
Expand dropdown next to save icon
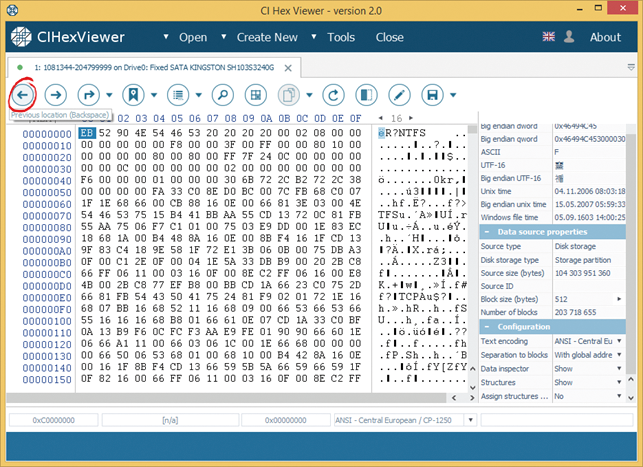[x=453, y=95]
